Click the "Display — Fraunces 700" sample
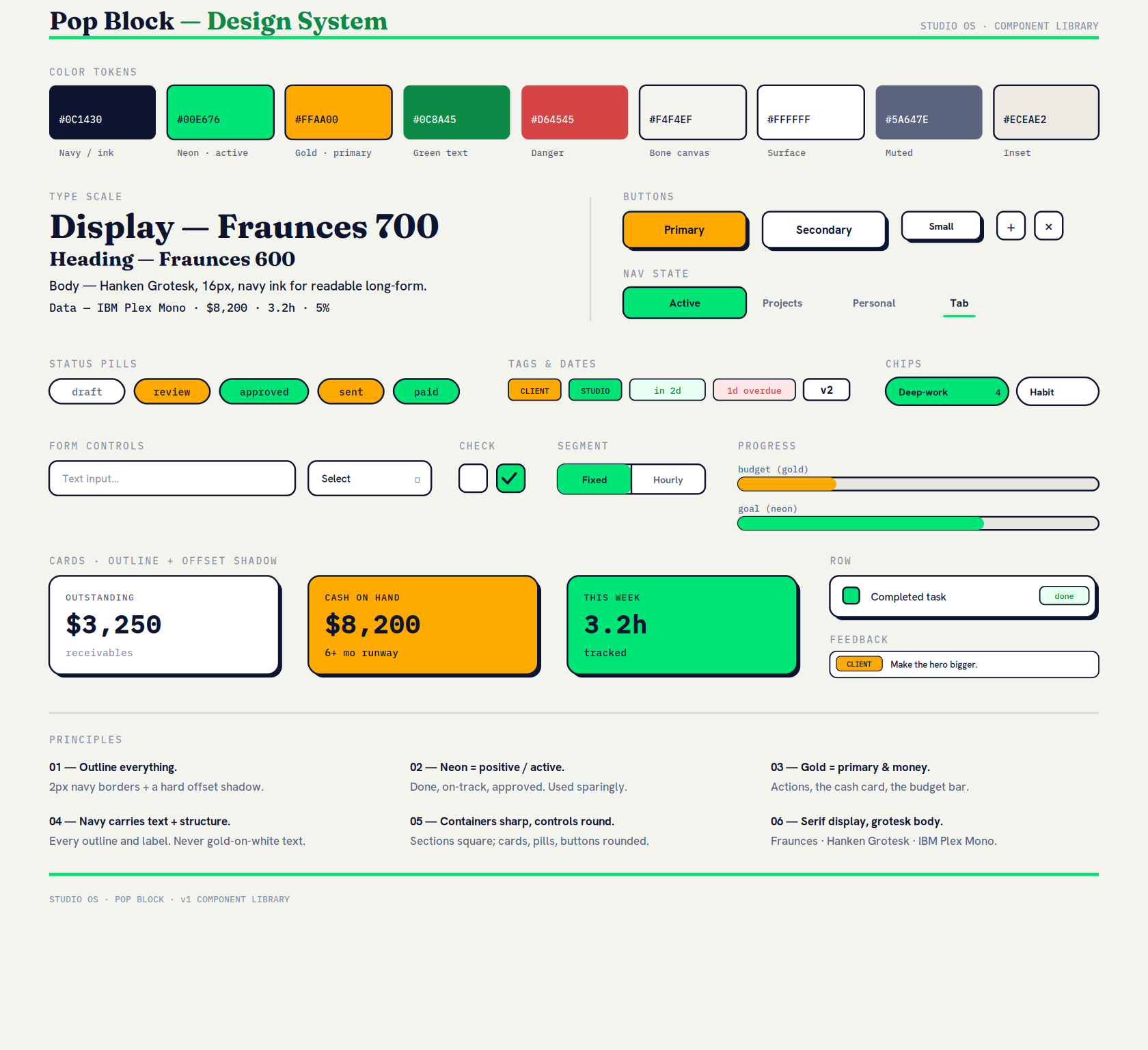Screen dimensions: 1148x1050 [245, 226]
